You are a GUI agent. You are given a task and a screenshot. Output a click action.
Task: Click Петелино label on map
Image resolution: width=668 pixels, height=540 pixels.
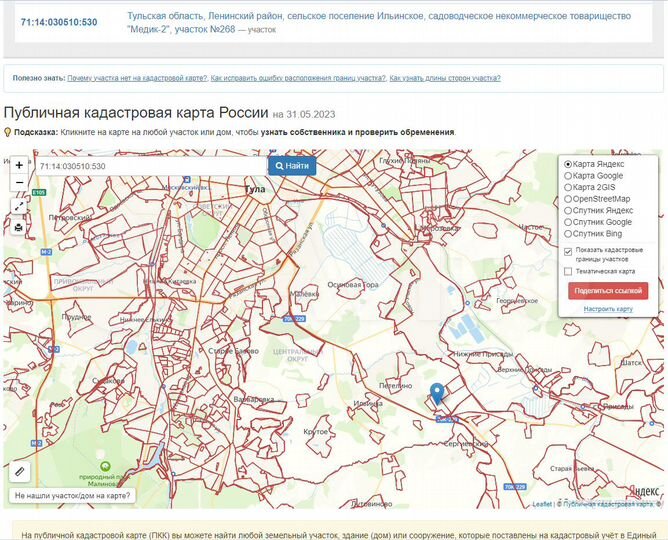(x=395, y=386)
